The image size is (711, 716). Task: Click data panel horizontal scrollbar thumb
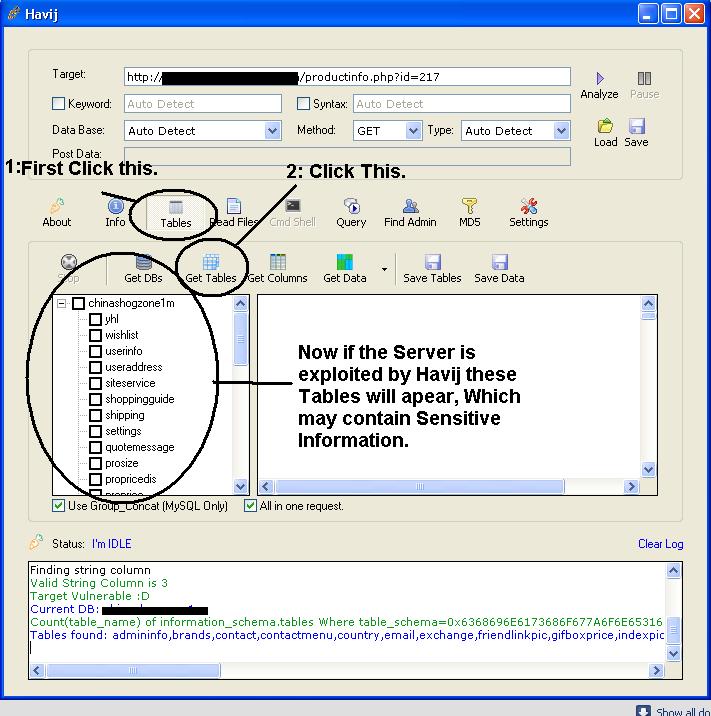tap(420, 487)
